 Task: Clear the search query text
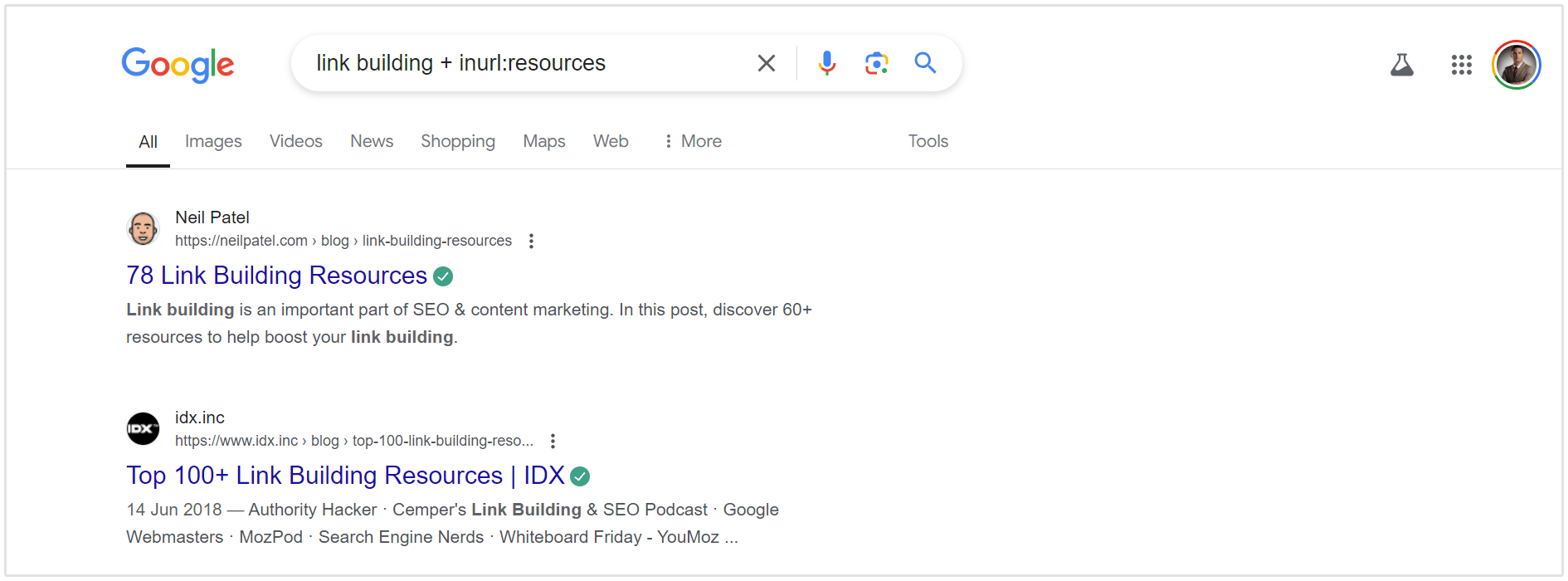[766, 63]
